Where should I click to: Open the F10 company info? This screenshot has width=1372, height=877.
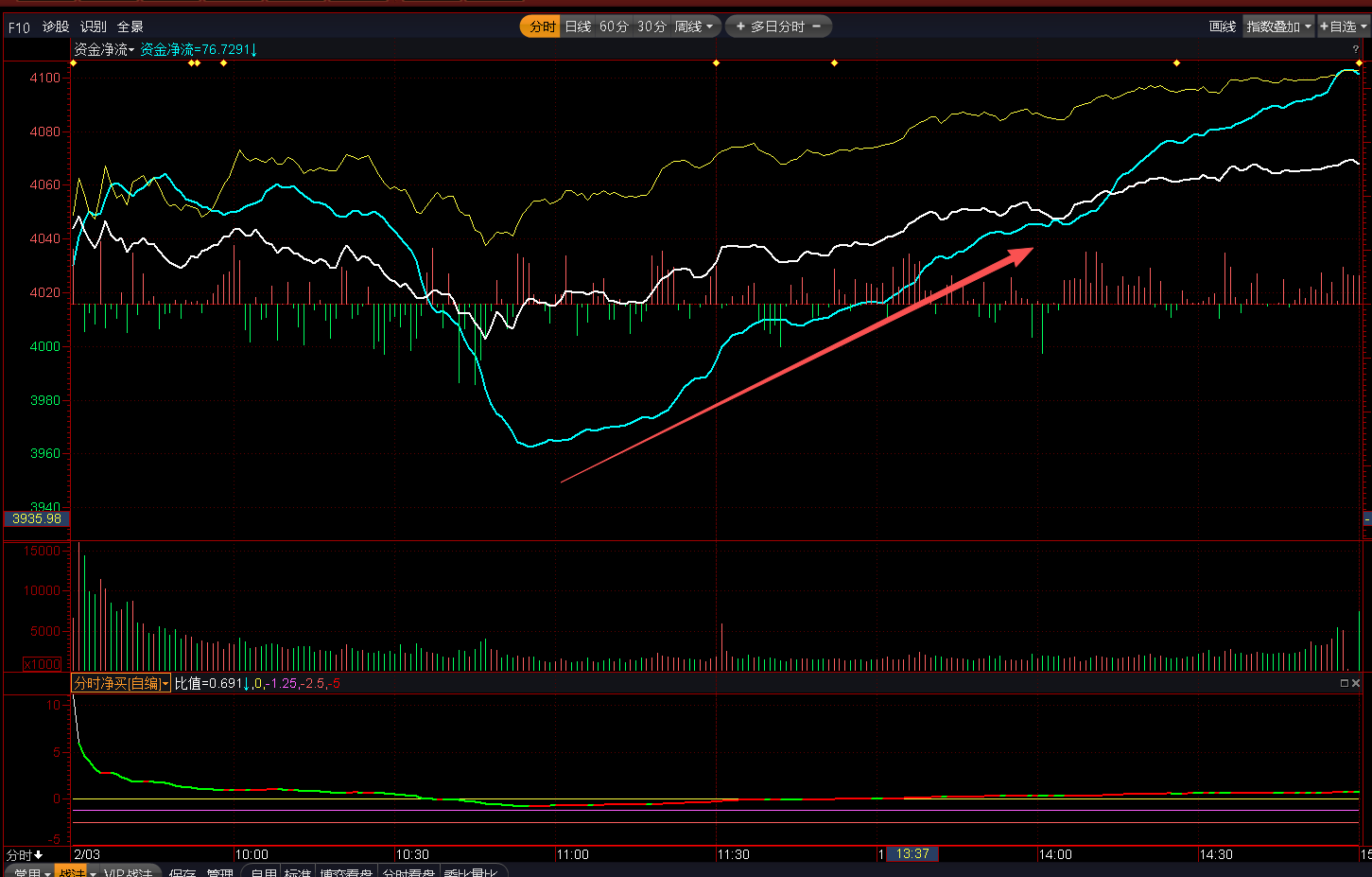(19, 27)
